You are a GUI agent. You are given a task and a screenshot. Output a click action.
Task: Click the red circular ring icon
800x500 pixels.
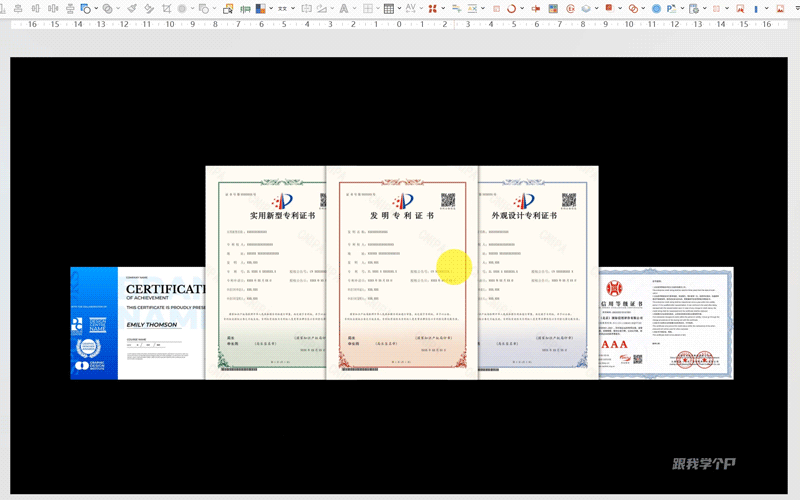click(511, 9)
